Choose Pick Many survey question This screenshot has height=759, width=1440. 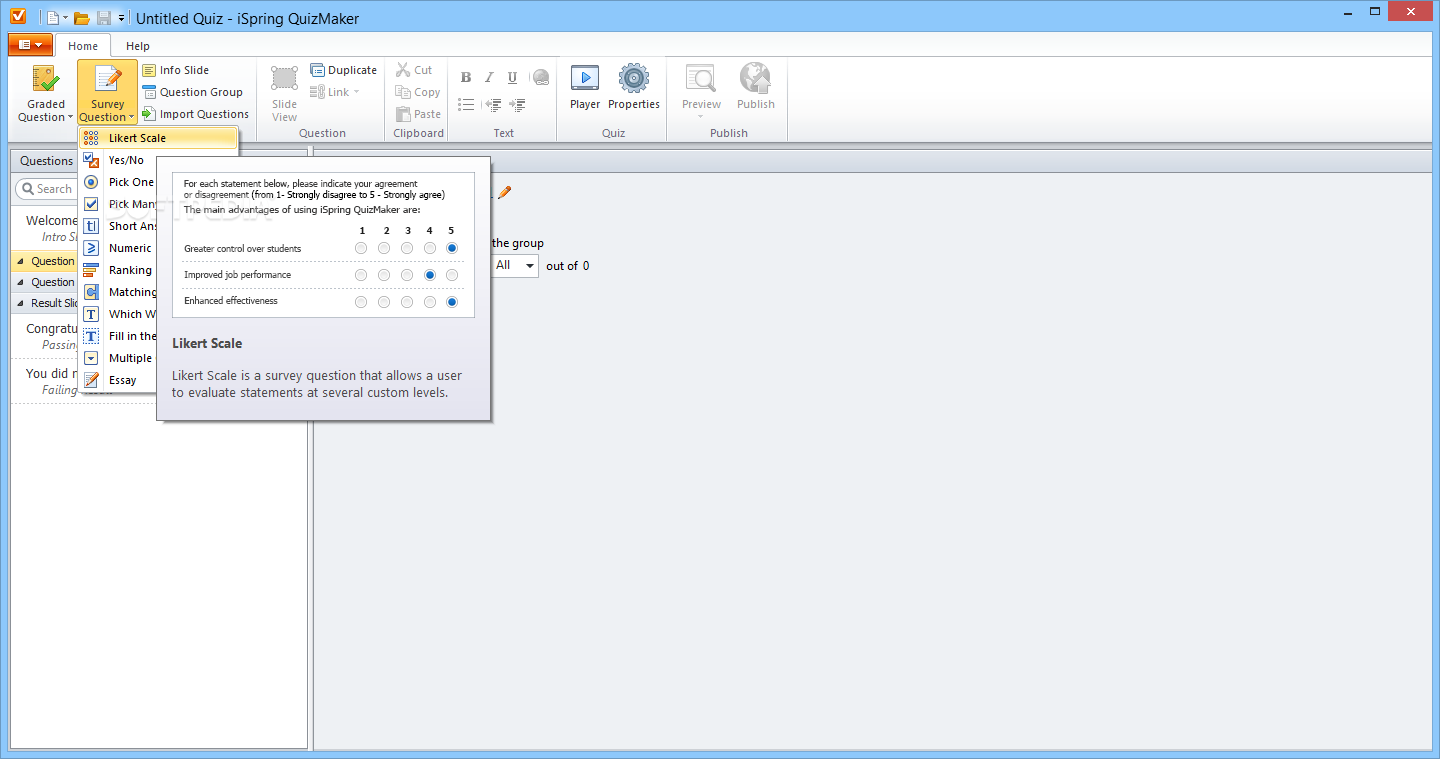[118, 204]
